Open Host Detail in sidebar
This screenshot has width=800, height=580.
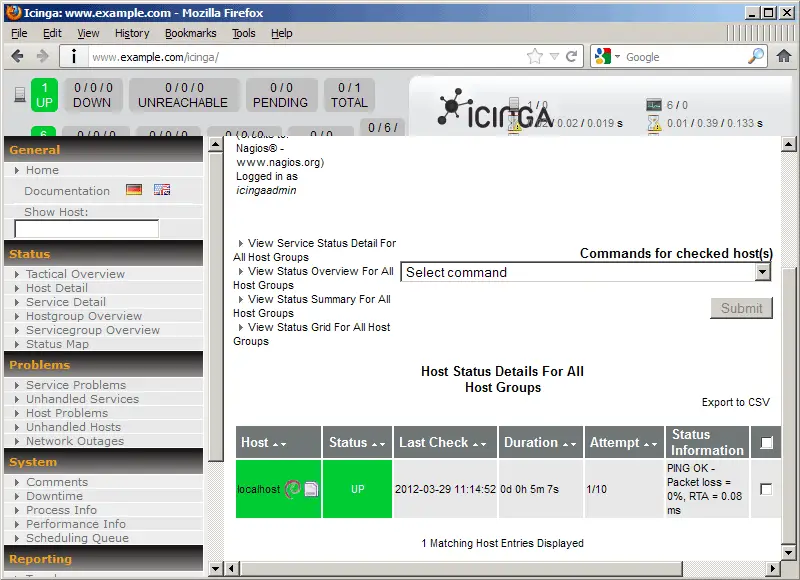(57, 288)
